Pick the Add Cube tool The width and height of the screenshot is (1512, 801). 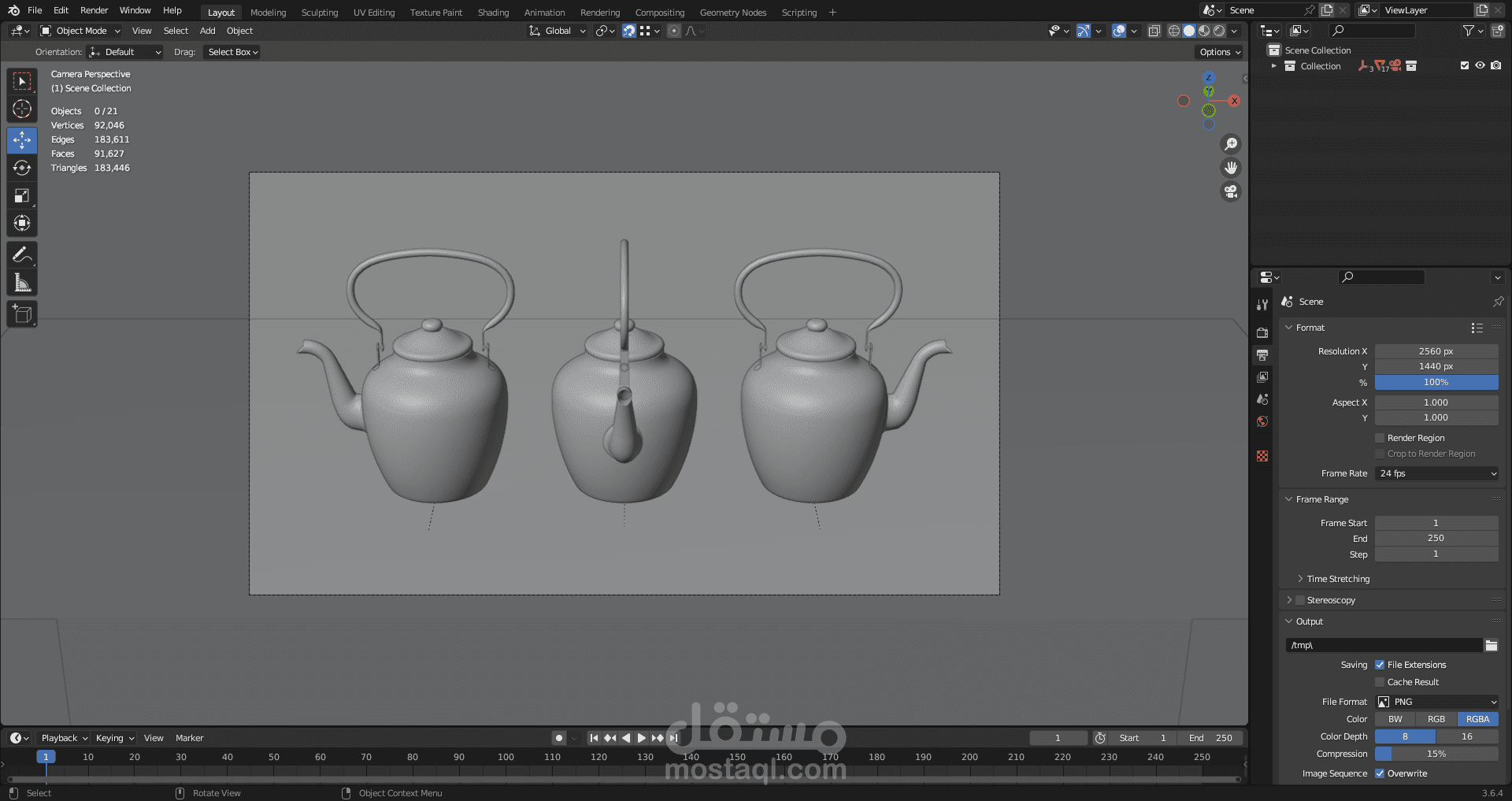(22, 314)
